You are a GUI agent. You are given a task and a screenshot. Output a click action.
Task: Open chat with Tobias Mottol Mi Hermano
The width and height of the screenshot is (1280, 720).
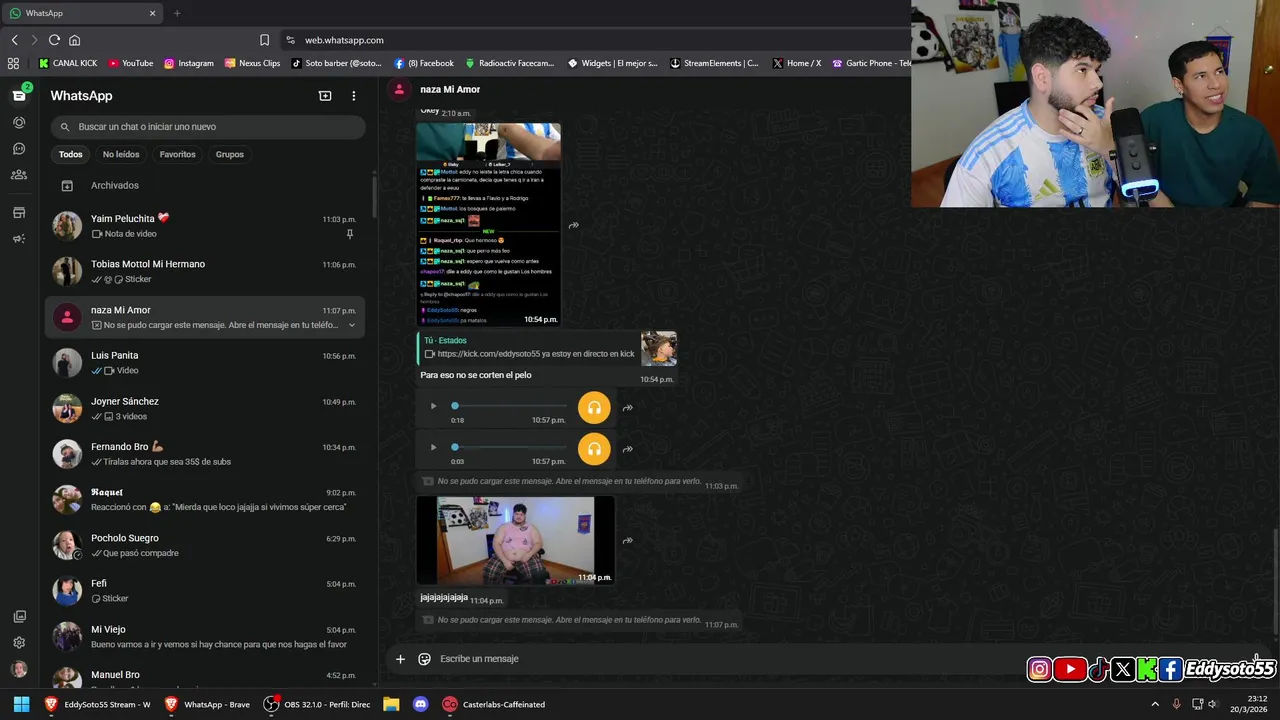[x=205, y=272]
